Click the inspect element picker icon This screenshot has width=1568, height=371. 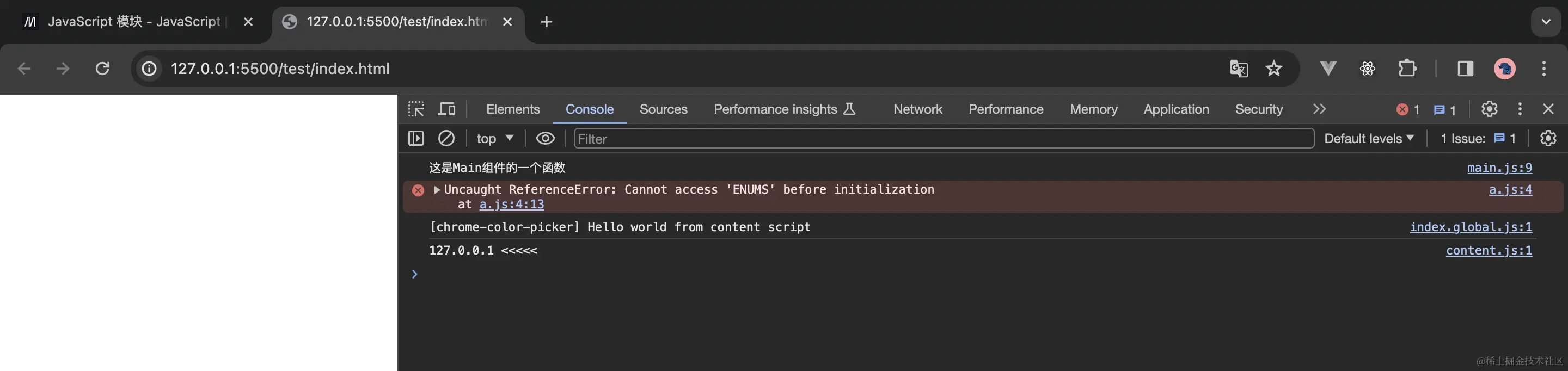pyautogui.click(x=416, y=109)
